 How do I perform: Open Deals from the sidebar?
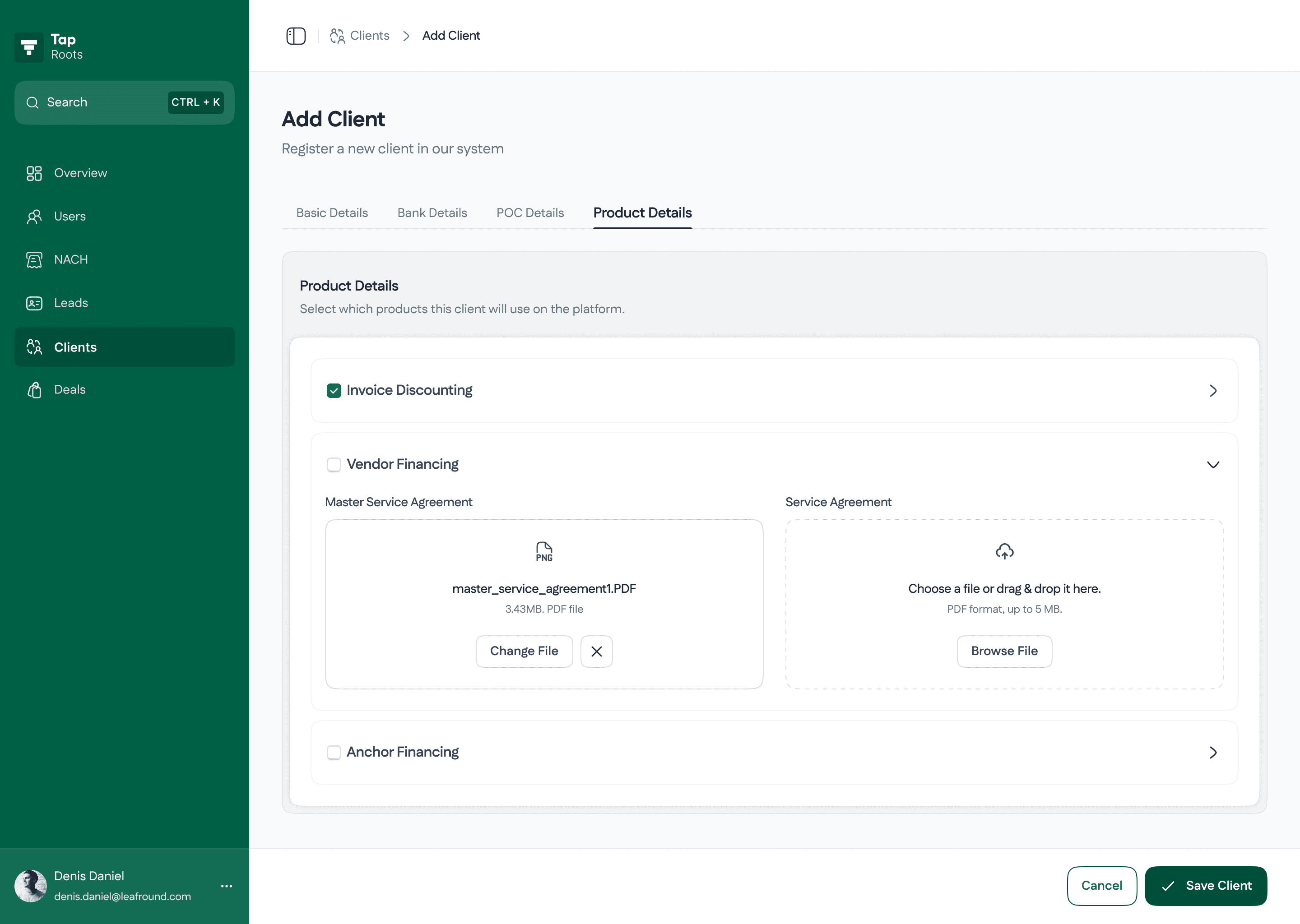coord(70,390)
